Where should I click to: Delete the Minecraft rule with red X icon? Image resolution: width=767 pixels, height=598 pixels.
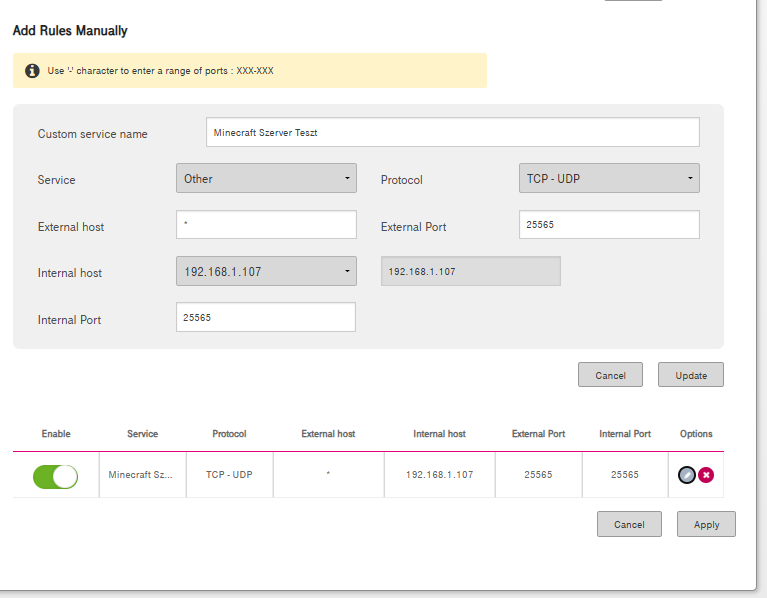click(706, 475)
